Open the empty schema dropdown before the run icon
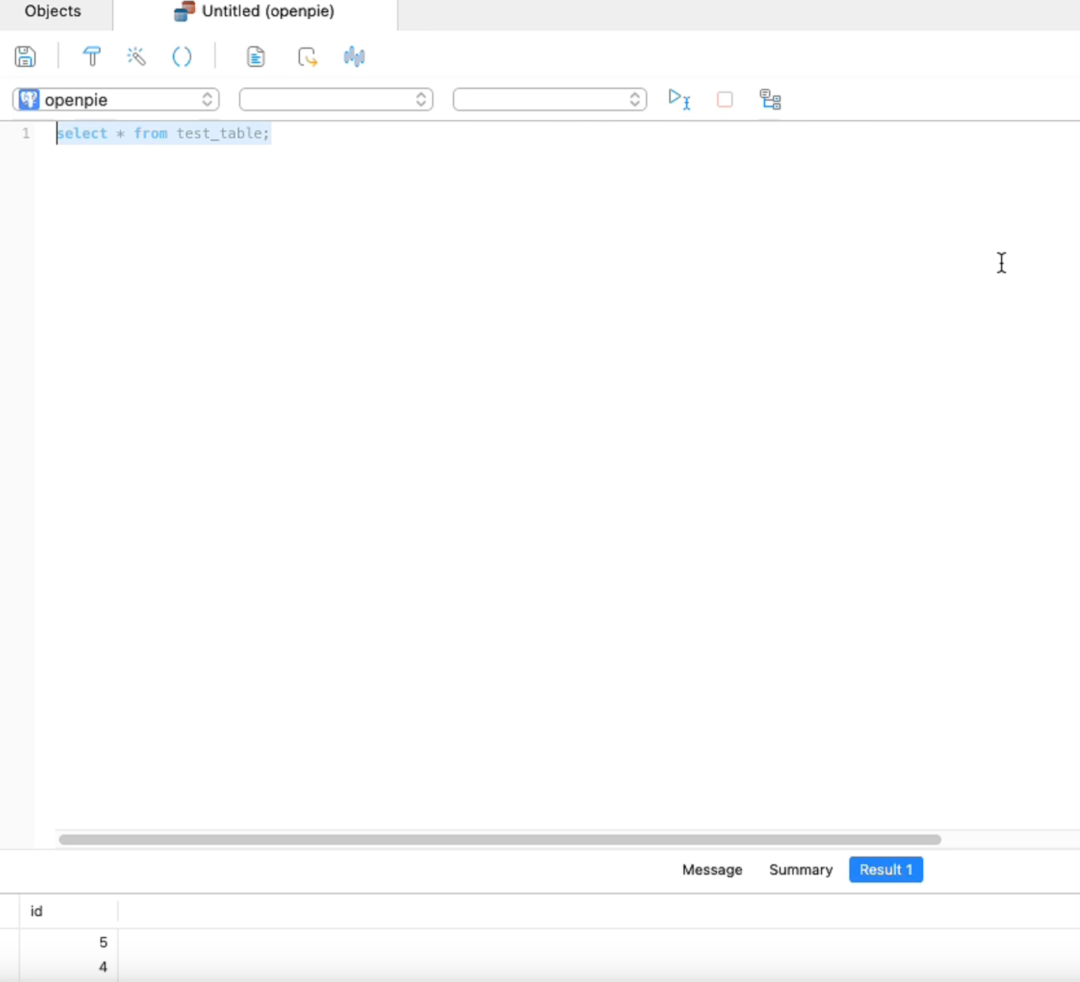Image resolution: width=1080 pixels, height=982 pixels. (x=550, y=100)
